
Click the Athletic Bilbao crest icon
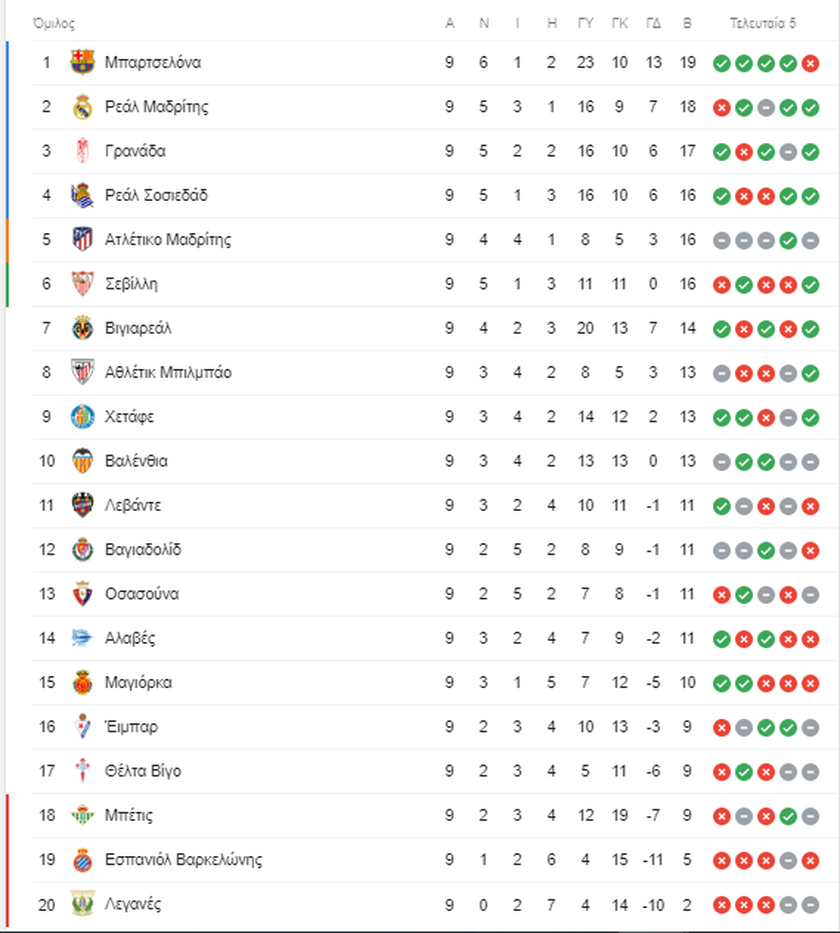point(82,372)
